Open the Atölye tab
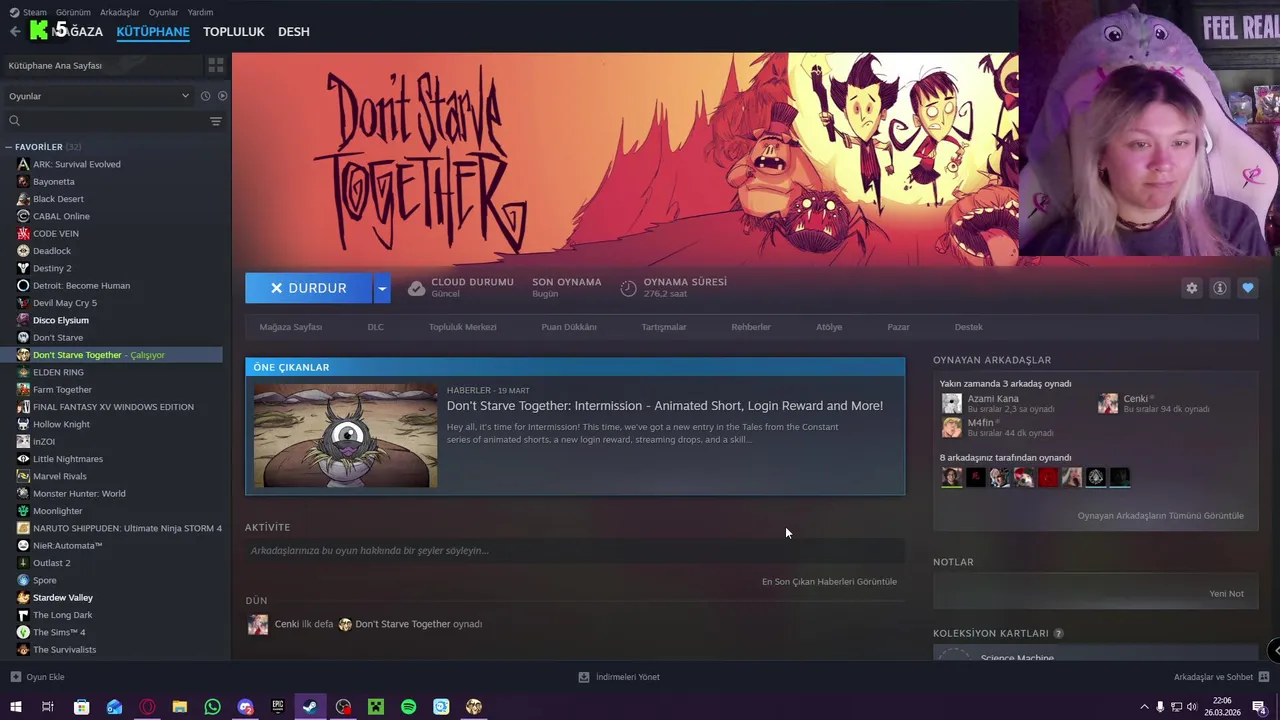Viewport: 1280px width, 720px height. pos(829,327)
